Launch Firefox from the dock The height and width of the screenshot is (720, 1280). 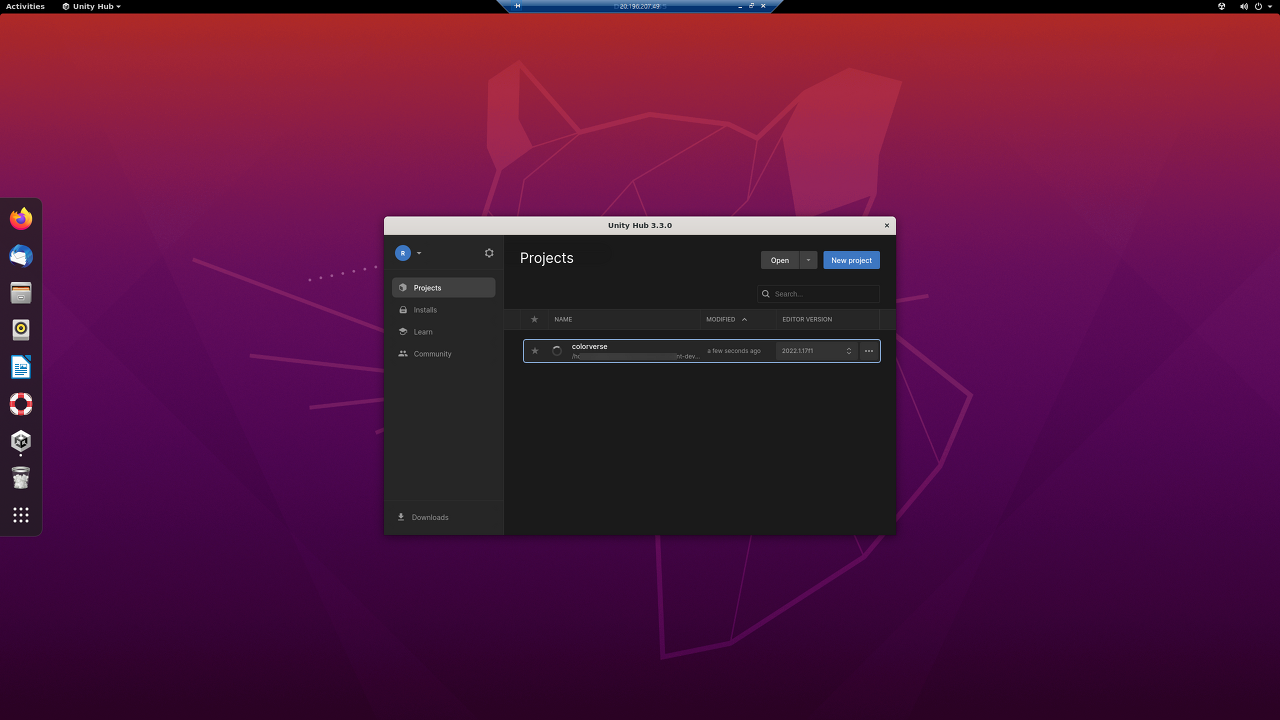pos(21,219)
